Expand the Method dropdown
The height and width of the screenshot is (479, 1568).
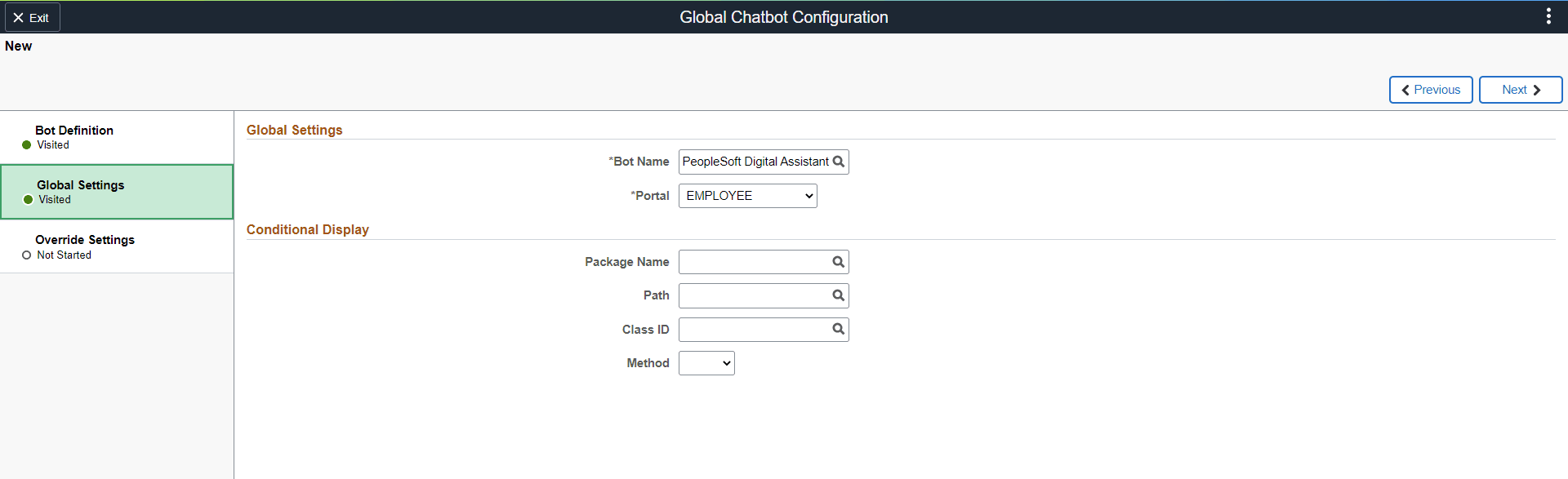pos(706,363)
